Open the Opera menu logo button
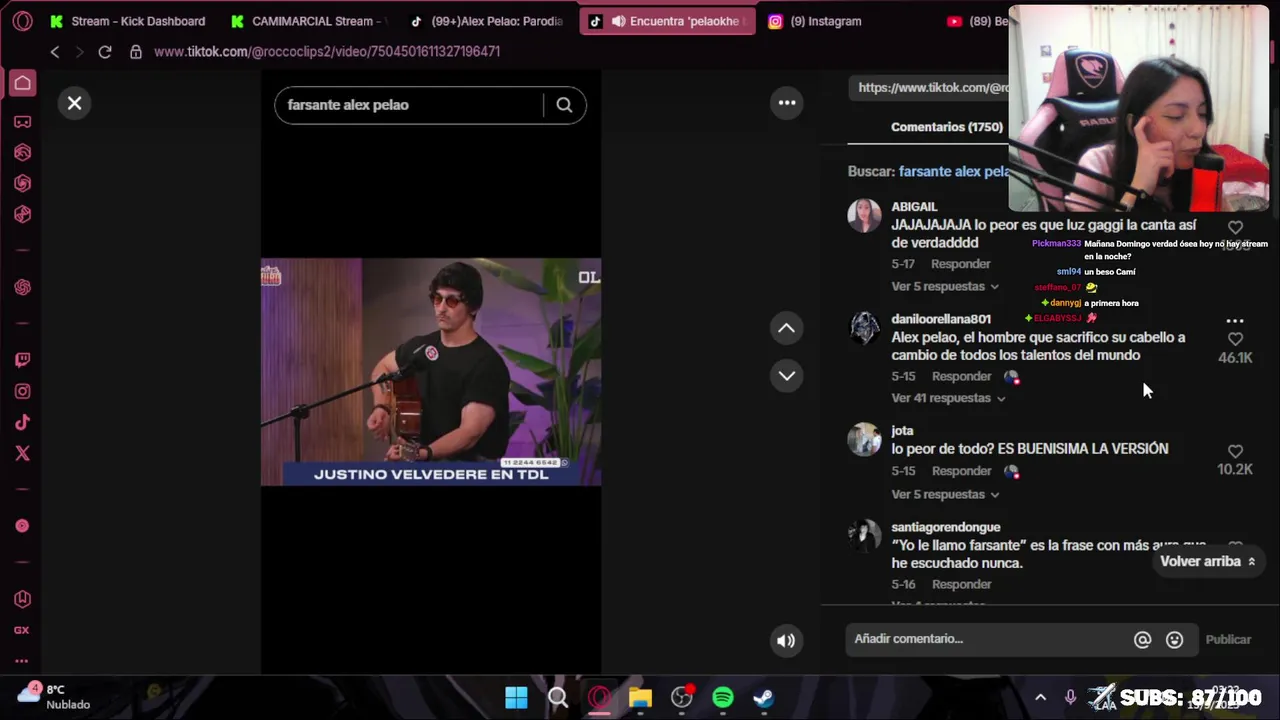Screen dimensions: 1280x720 tap(22, 21)
